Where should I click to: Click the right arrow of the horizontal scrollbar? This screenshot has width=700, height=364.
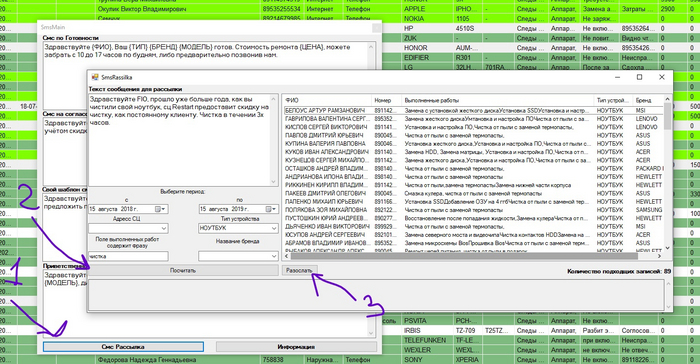659,256
